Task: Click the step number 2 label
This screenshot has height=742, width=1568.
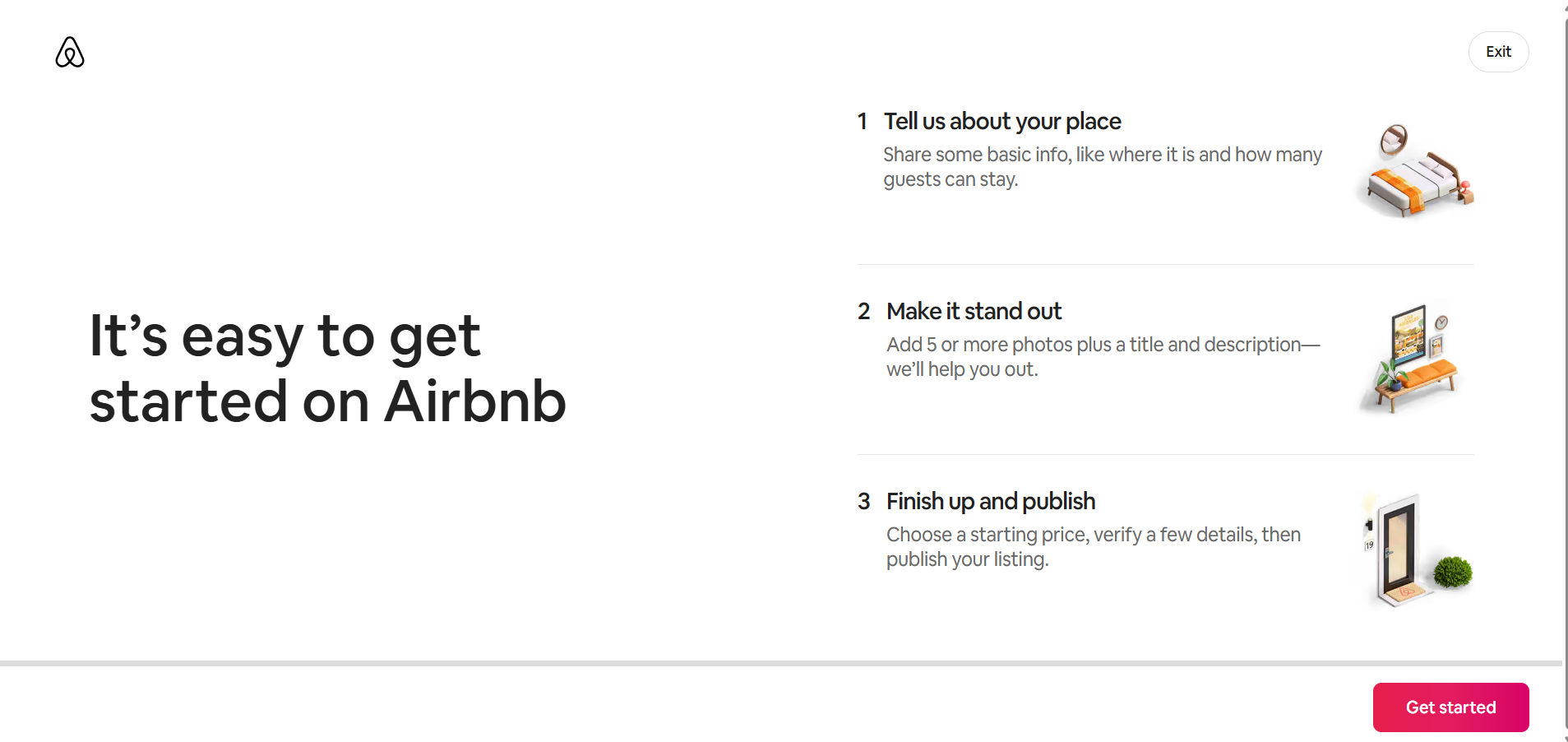Action: 863,312
